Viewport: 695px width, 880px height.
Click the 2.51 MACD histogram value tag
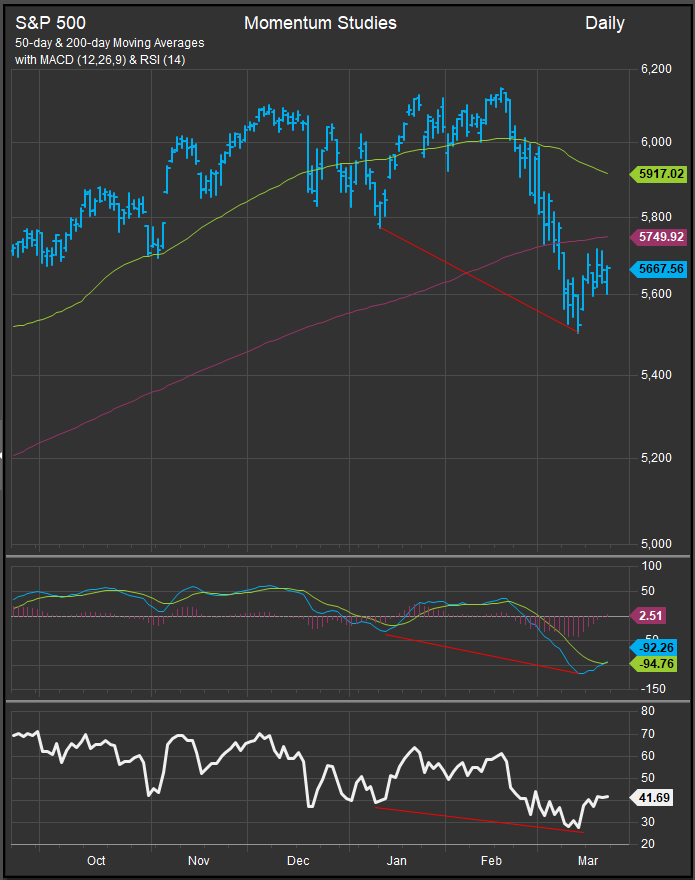(647, 616)
